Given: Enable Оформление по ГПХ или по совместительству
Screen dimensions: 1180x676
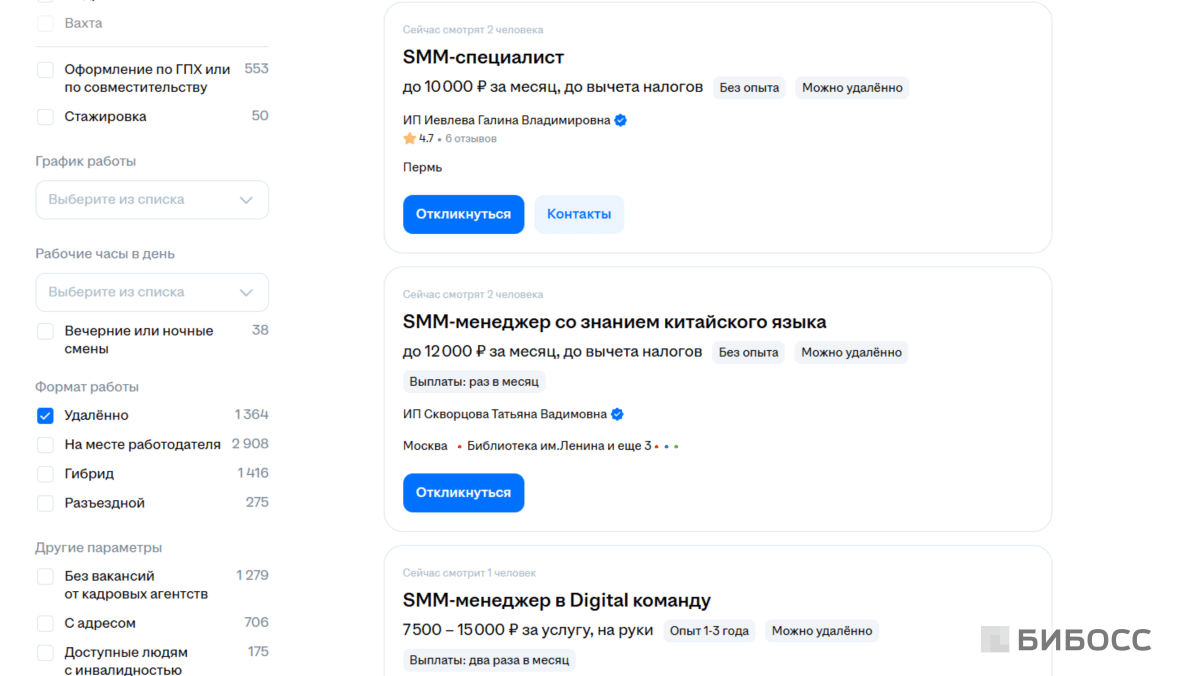Looking at the screenshot, I should coord(45,70).
